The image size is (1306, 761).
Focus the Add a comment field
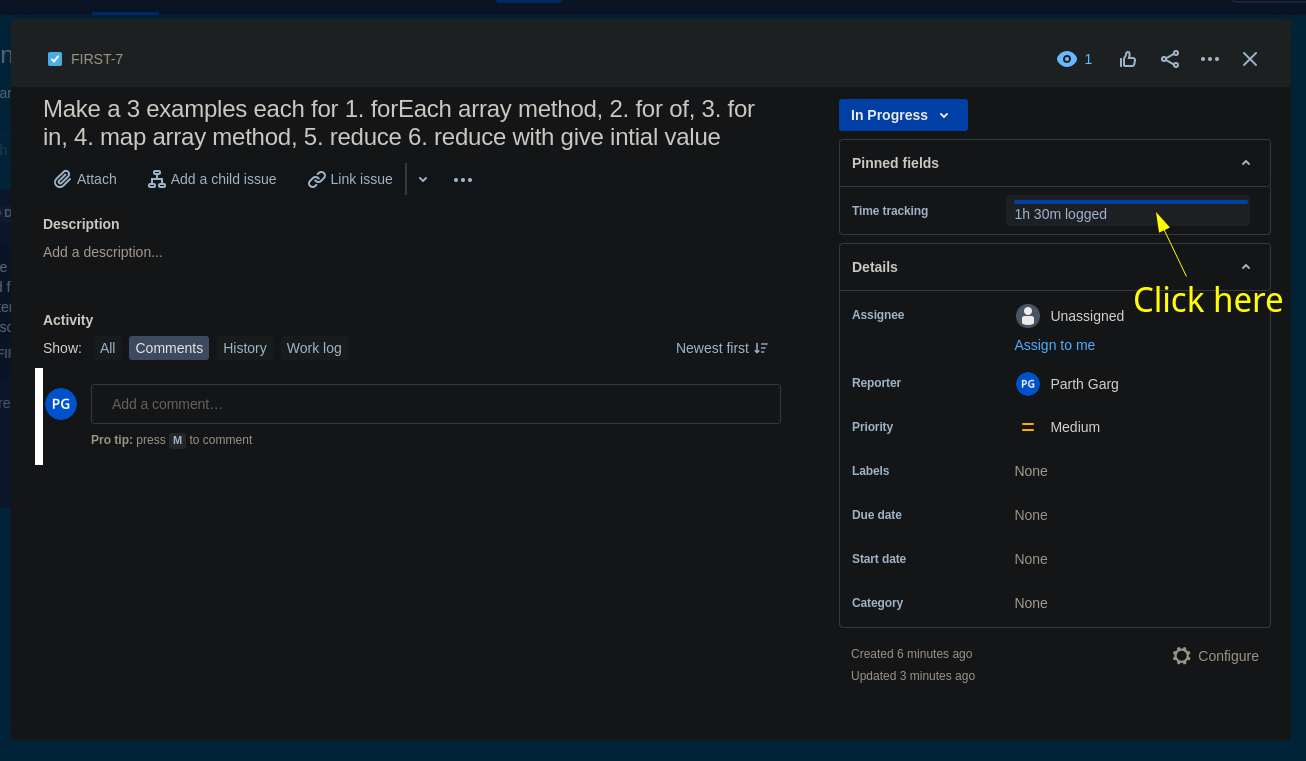click(436, 404)
